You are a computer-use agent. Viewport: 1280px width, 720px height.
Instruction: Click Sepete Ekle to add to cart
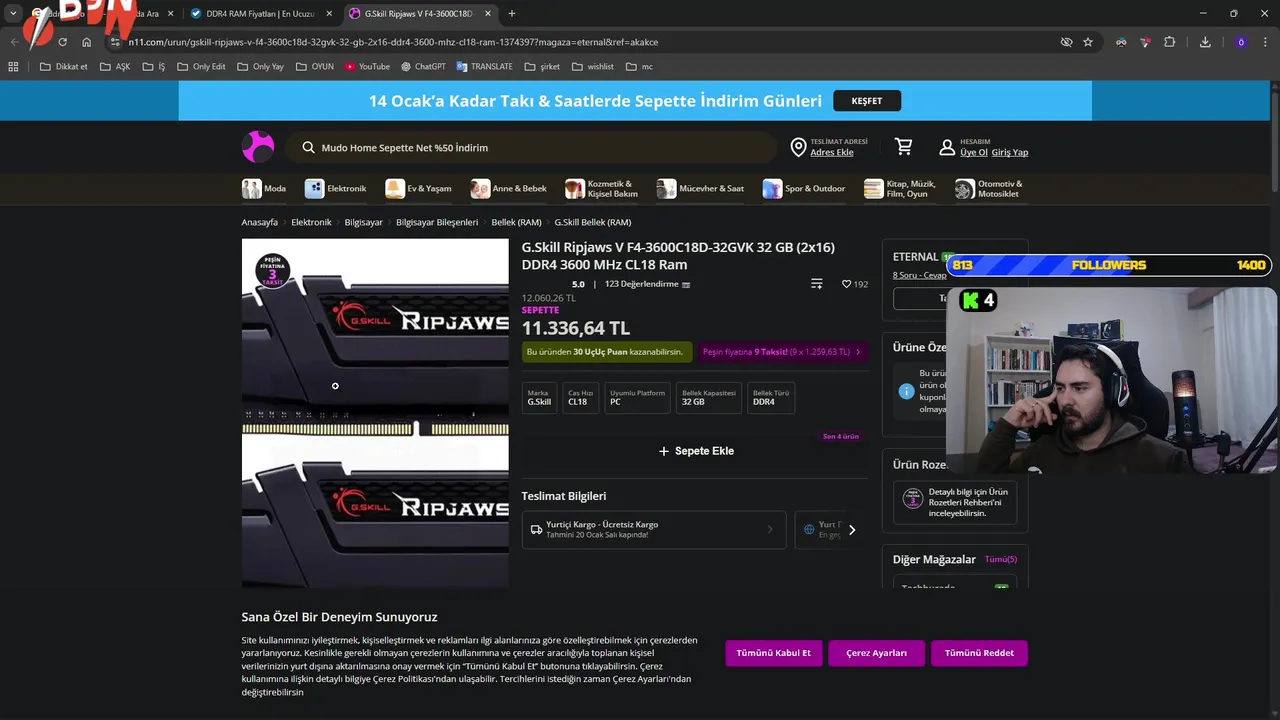[696, 451]
